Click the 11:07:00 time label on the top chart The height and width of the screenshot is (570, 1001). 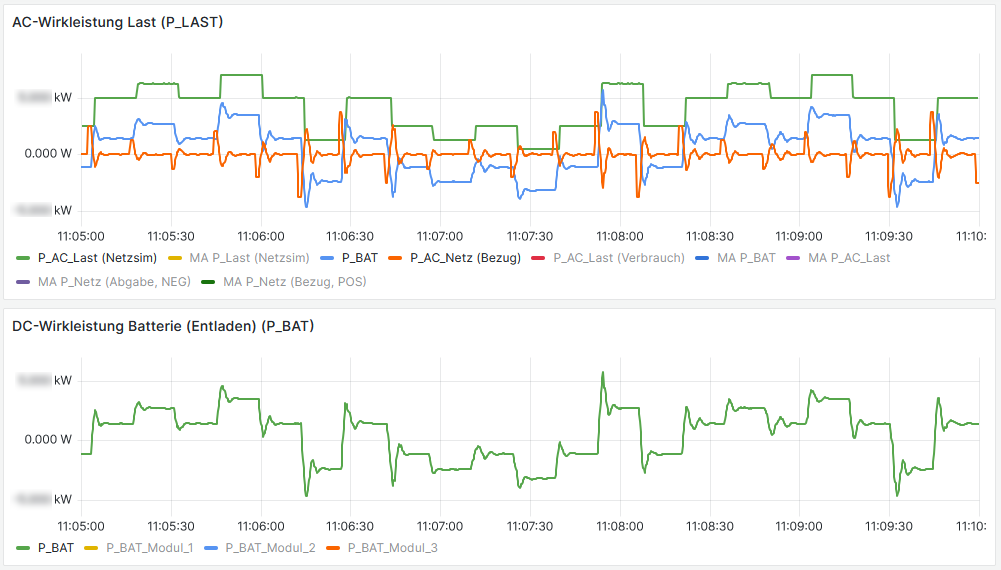(440, 236)
